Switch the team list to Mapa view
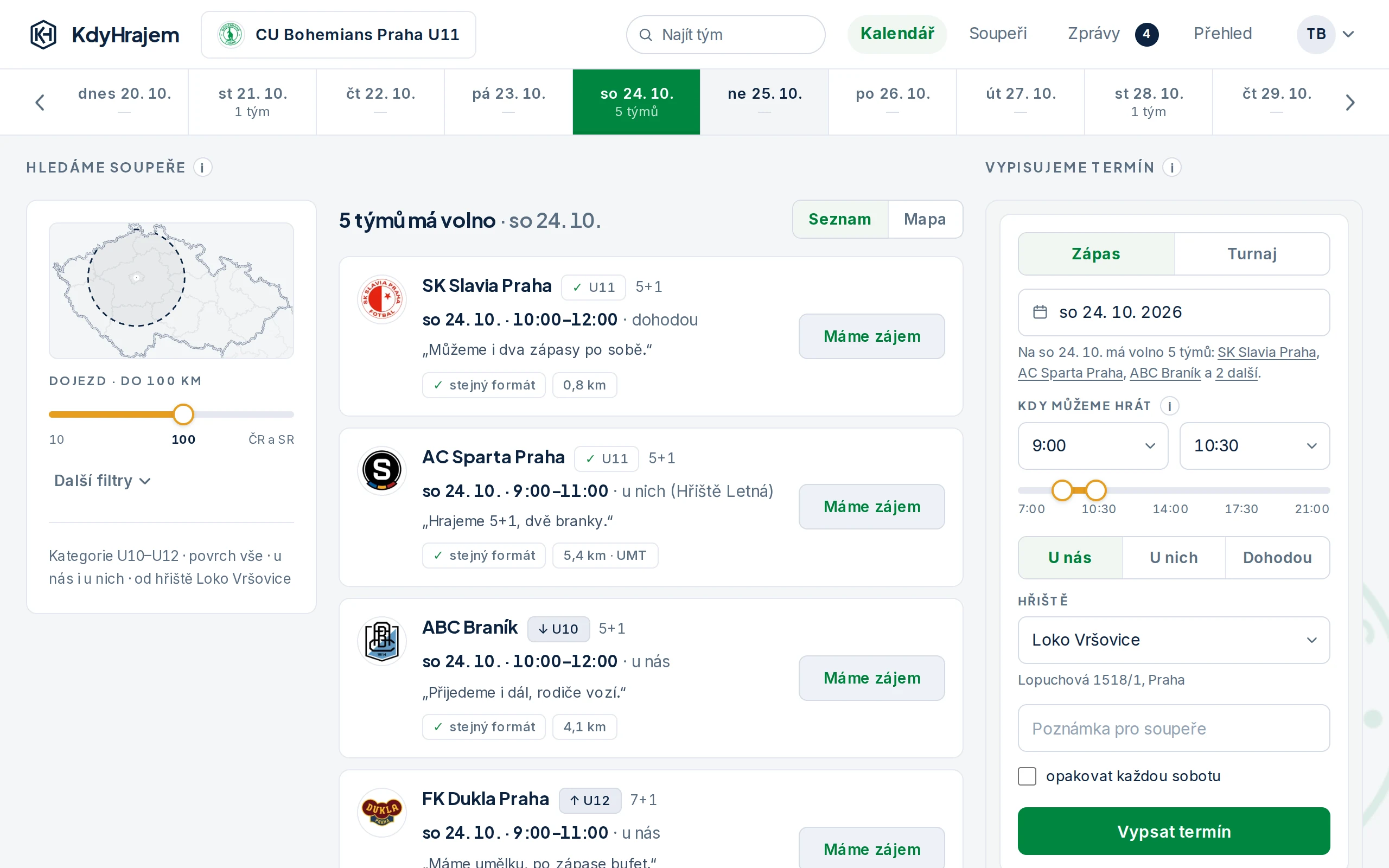This screenshot has height=868, width=1389. pos(925,219)
